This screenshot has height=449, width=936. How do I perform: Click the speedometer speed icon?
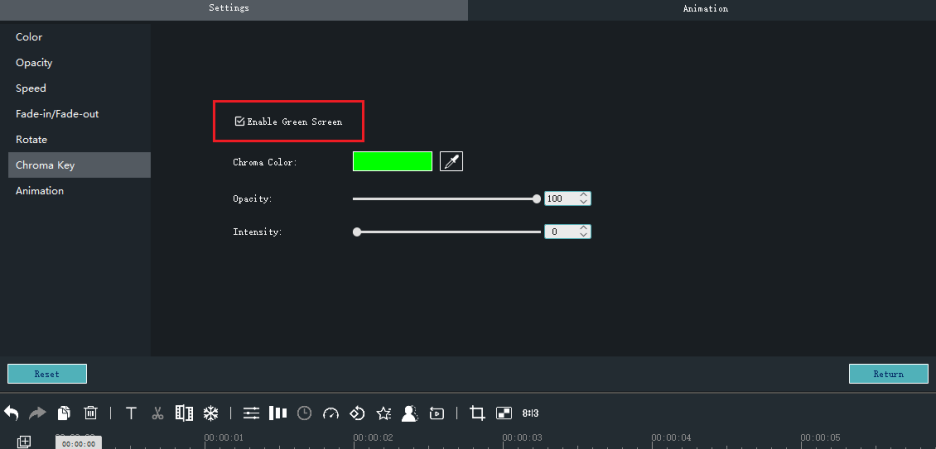pos(331,413)
